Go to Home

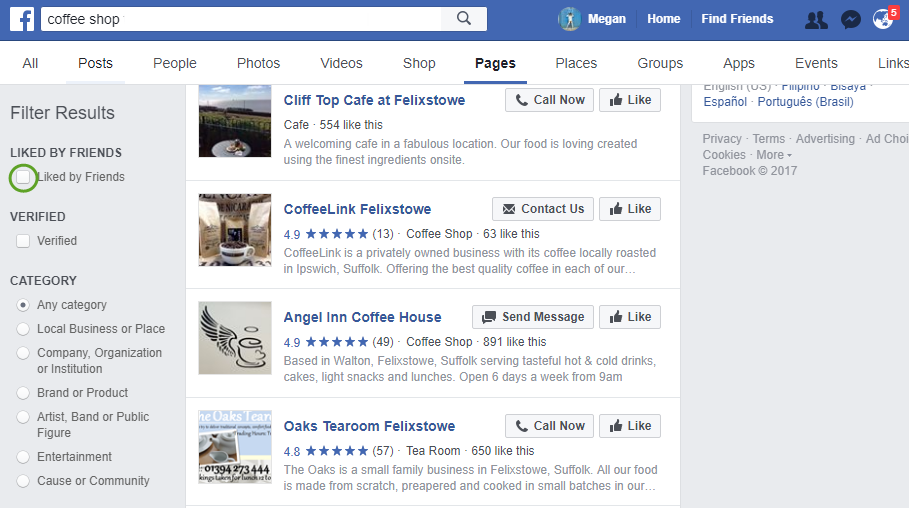pyautogui.click(x=664, y=19)
